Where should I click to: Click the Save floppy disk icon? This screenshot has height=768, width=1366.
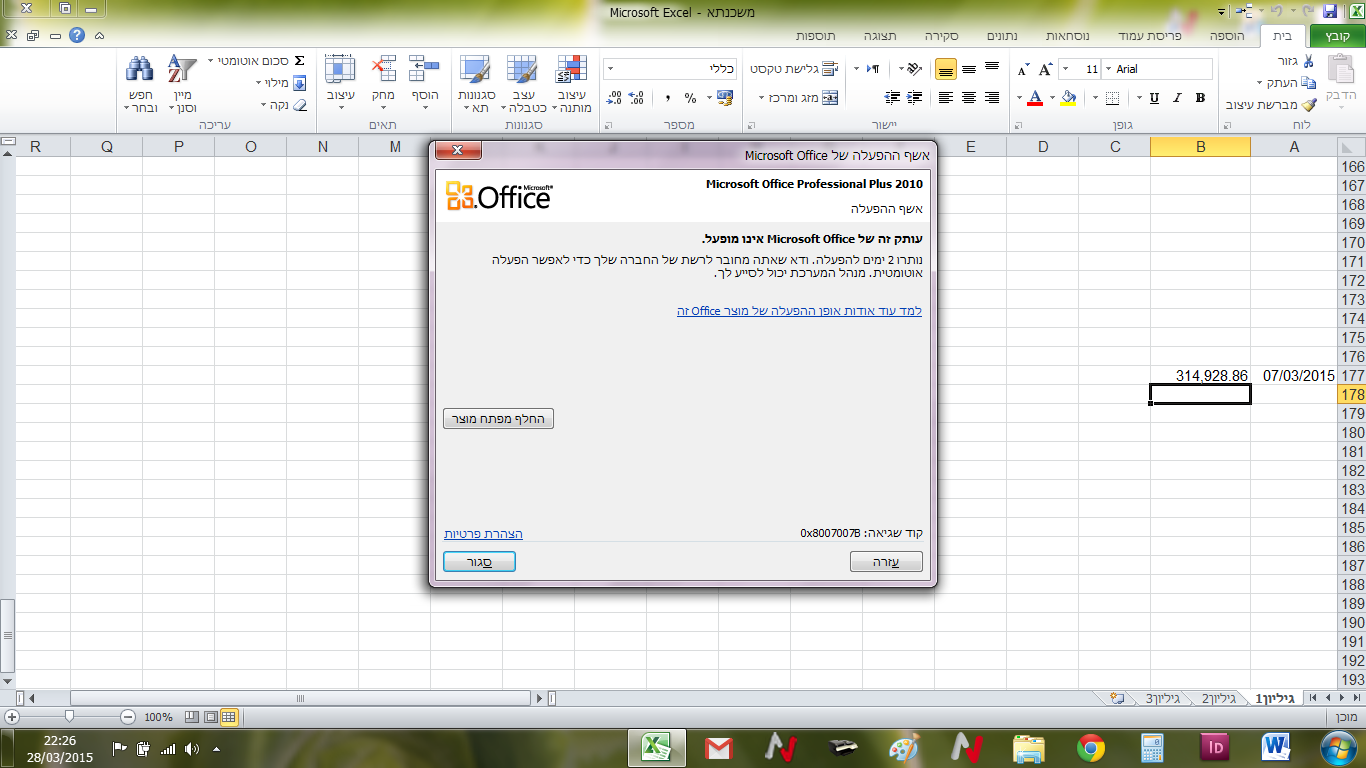pos(1330,11)
